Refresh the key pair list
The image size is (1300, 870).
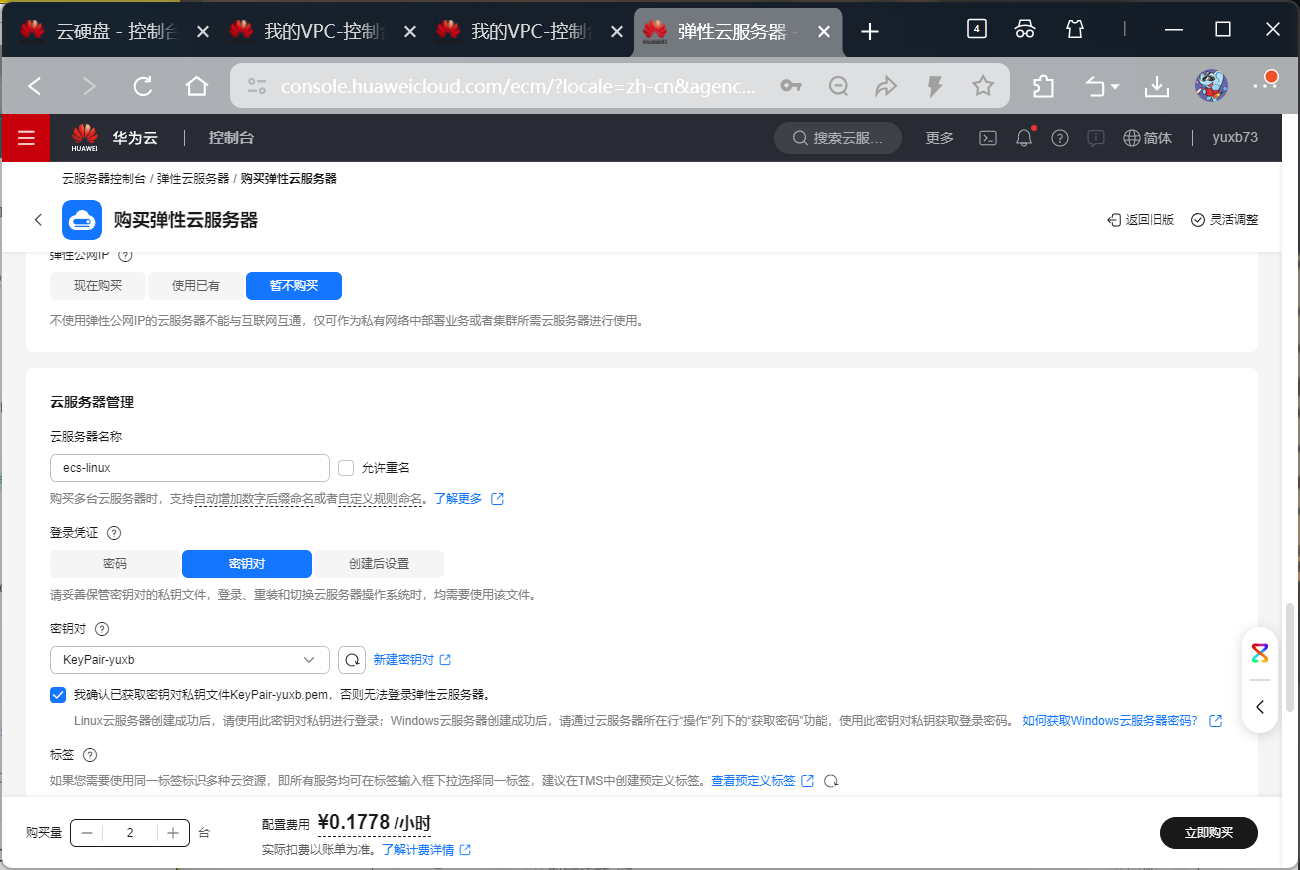(351, 660)
